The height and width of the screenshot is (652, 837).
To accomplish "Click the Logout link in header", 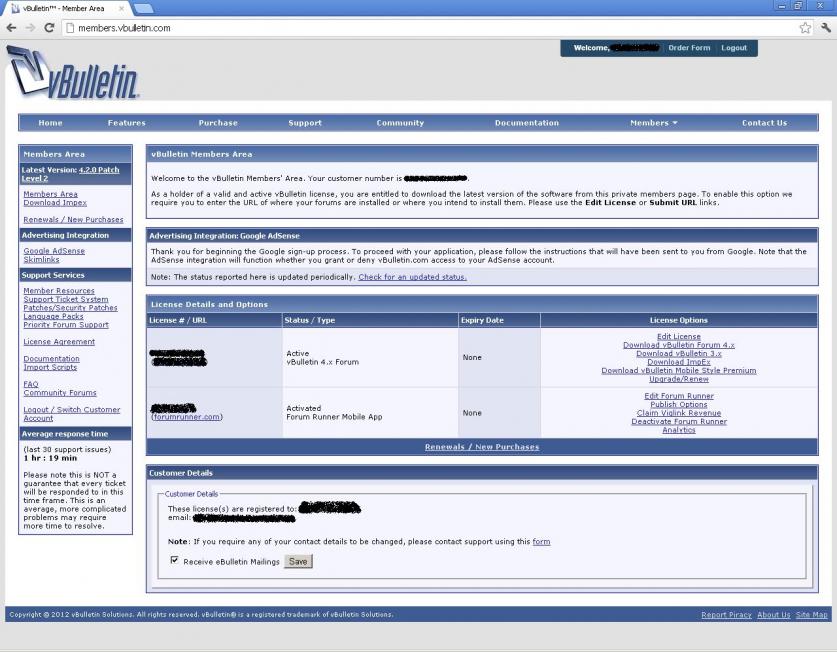I will (734, 48).
